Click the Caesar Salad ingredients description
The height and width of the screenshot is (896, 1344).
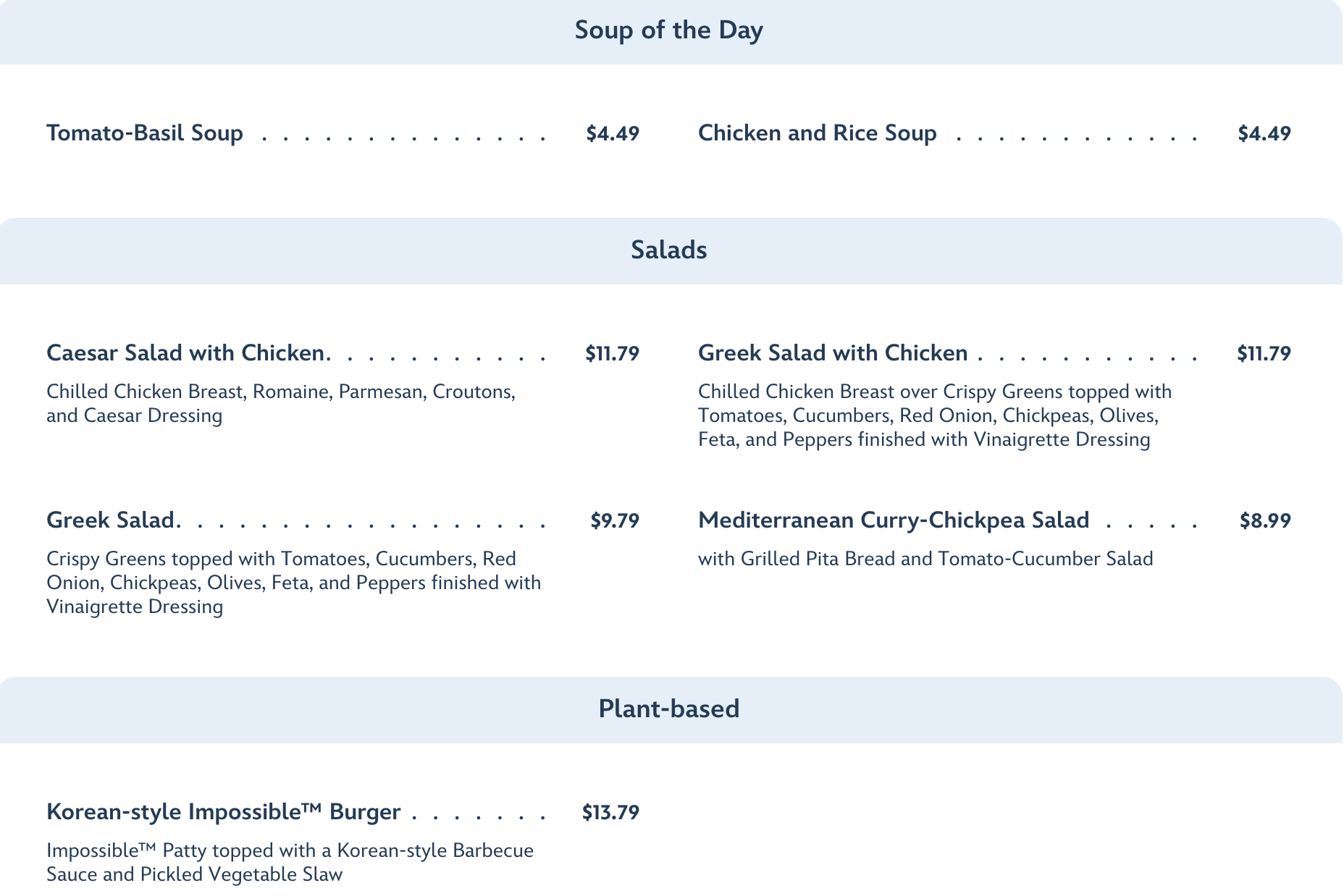[x=281, y=403]
